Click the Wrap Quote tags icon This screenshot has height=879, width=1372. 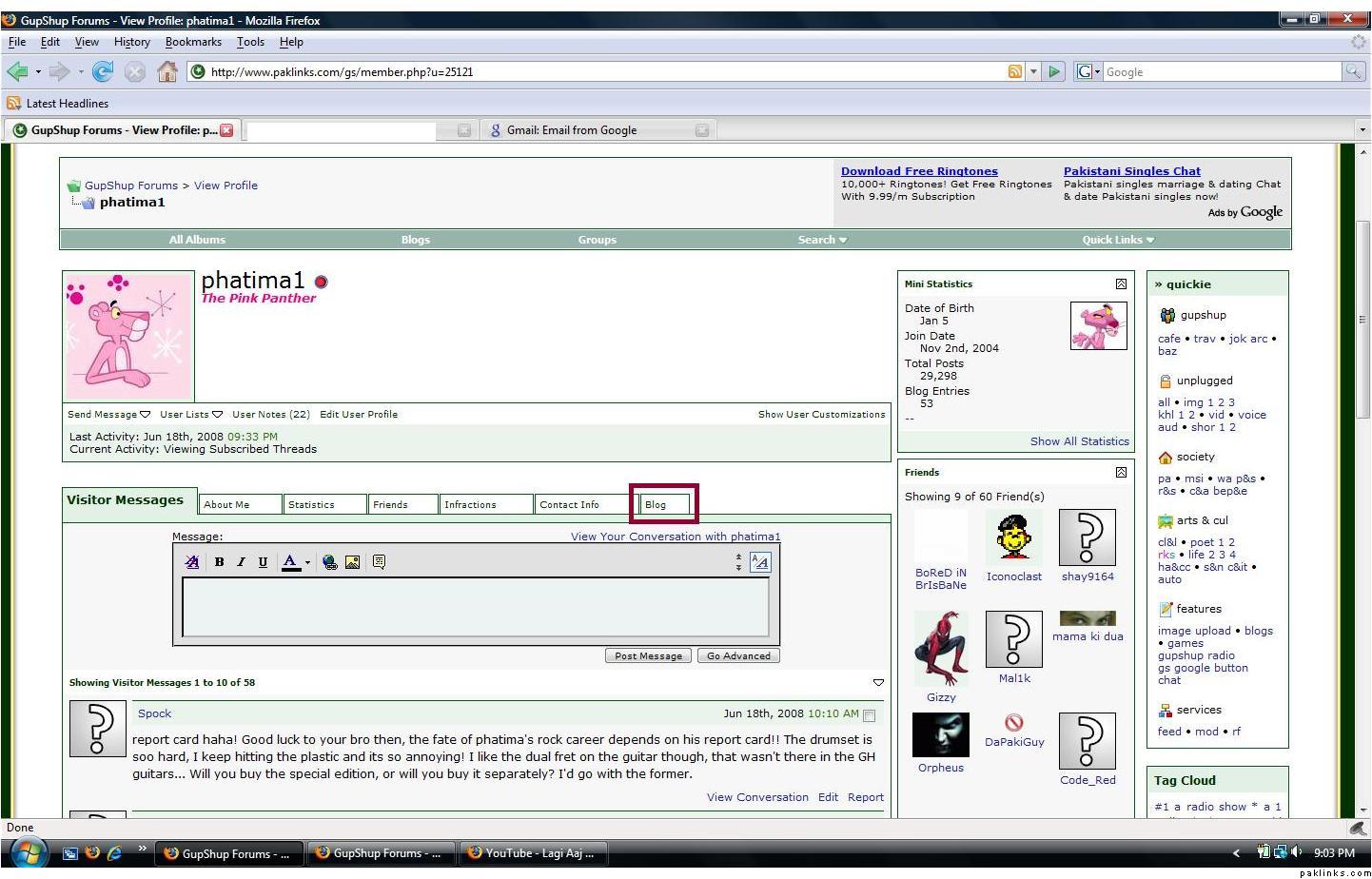point(379,562)
